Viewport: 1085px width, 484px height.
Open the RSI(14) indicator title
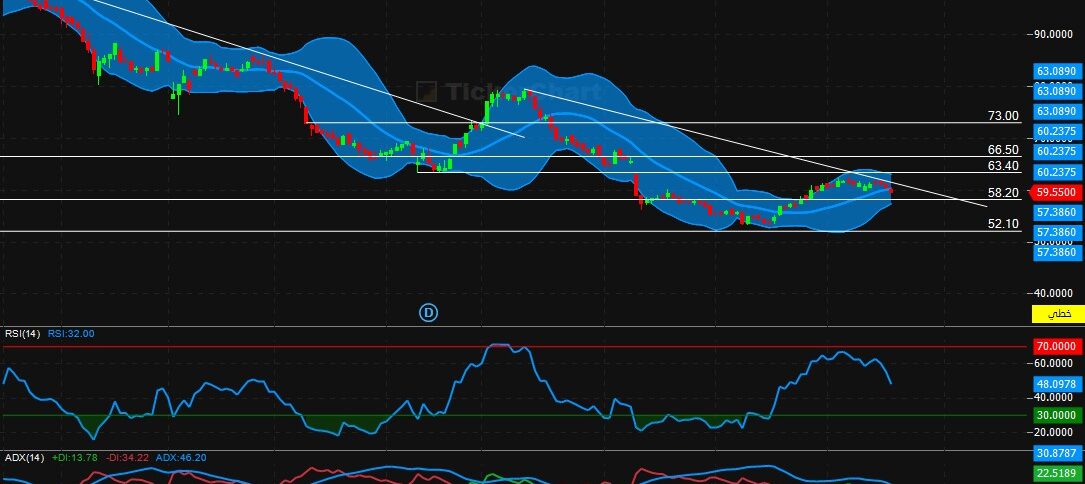point(22,334)
